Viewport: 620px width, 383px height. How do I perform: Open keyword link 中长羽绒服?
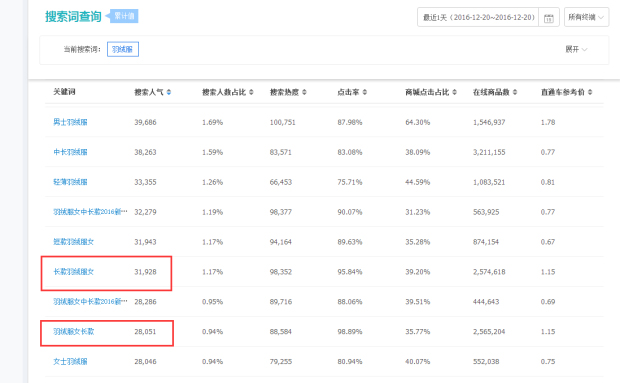[70, 152]
